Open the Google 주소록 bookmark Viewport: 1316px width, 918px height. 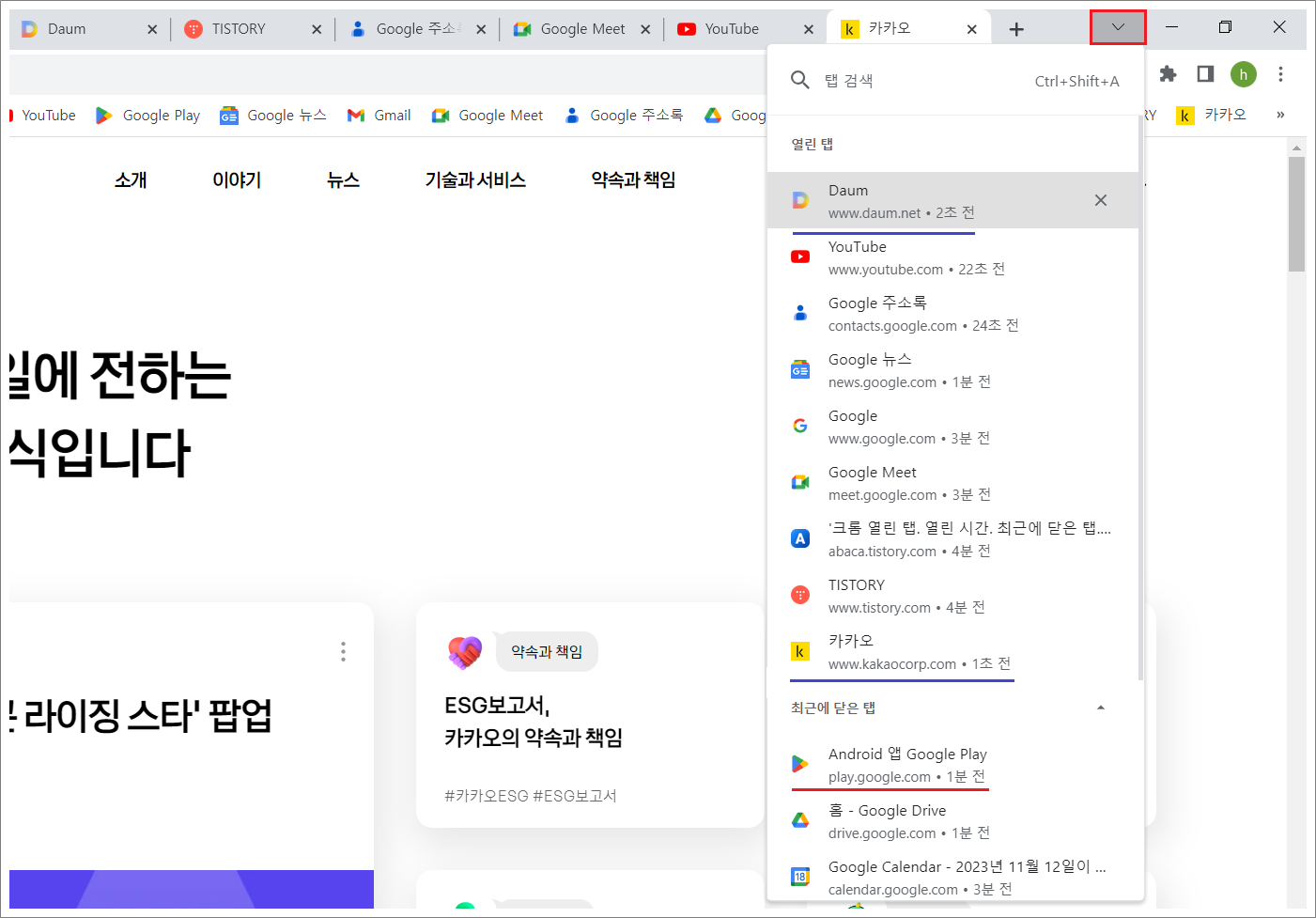click(624, 115)
